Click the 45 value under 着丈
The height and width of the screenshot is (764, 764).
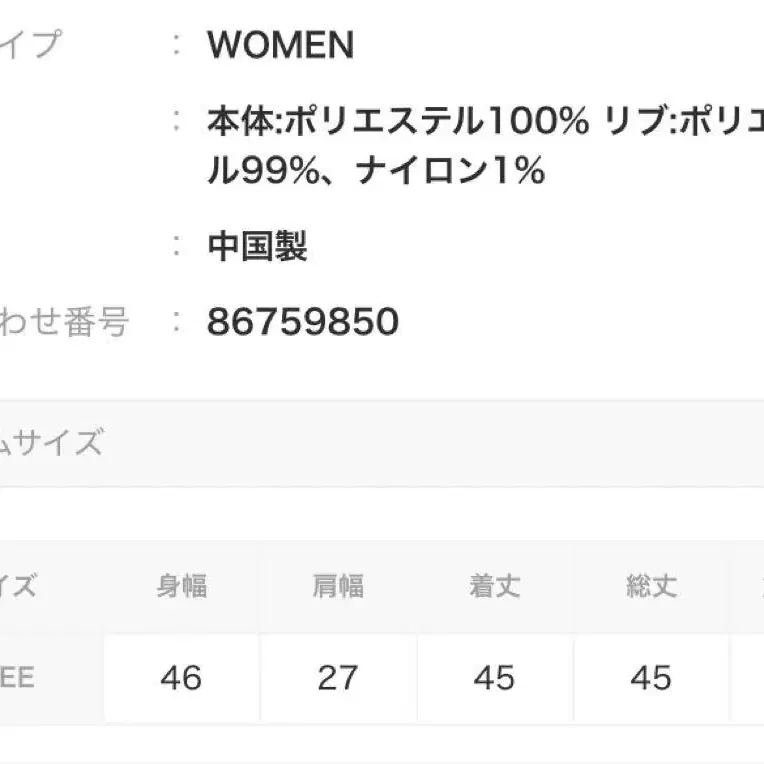tap(494, 678)
